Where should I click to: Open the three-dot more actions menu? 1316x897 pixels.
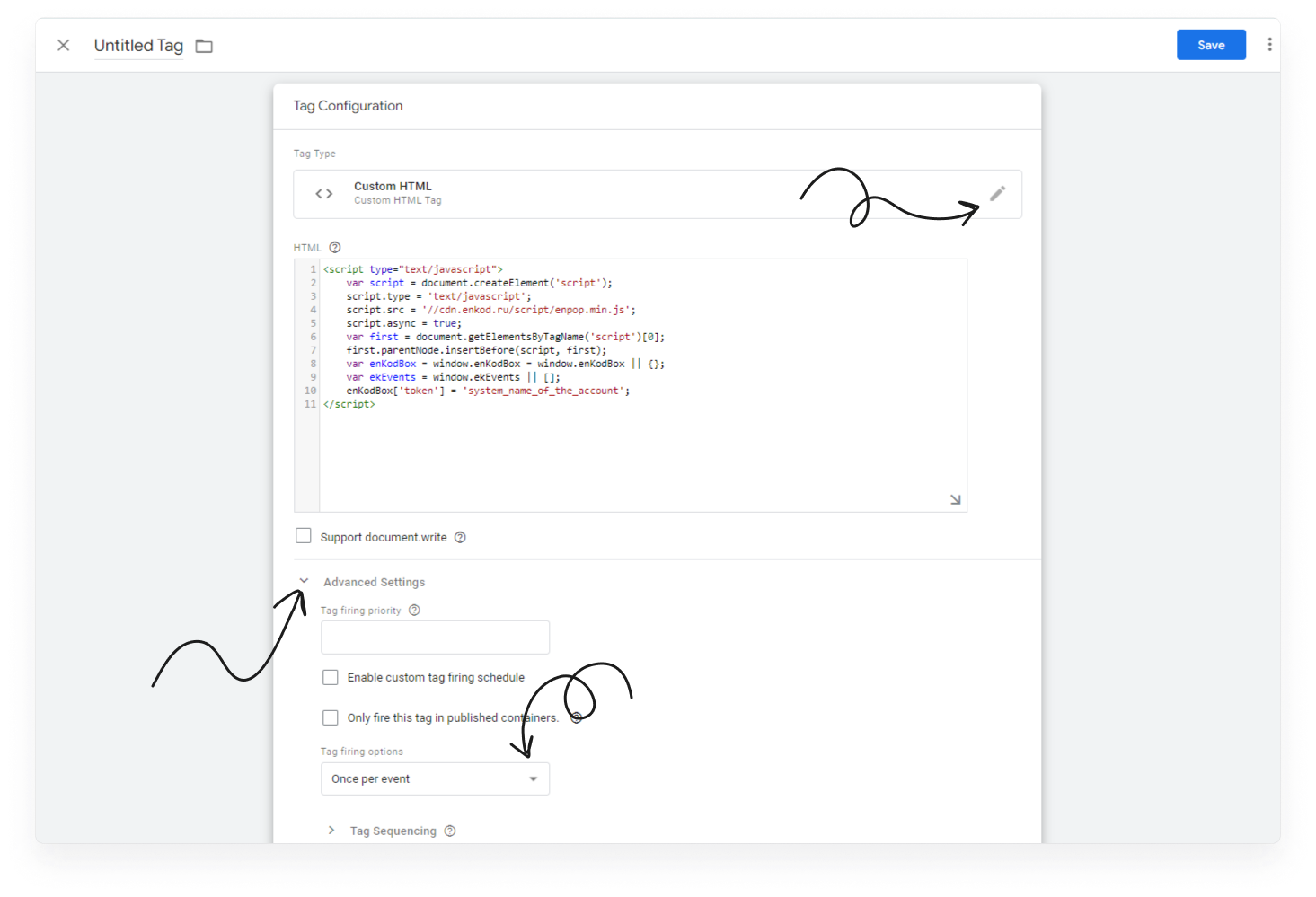click(x=1269, y=45)
